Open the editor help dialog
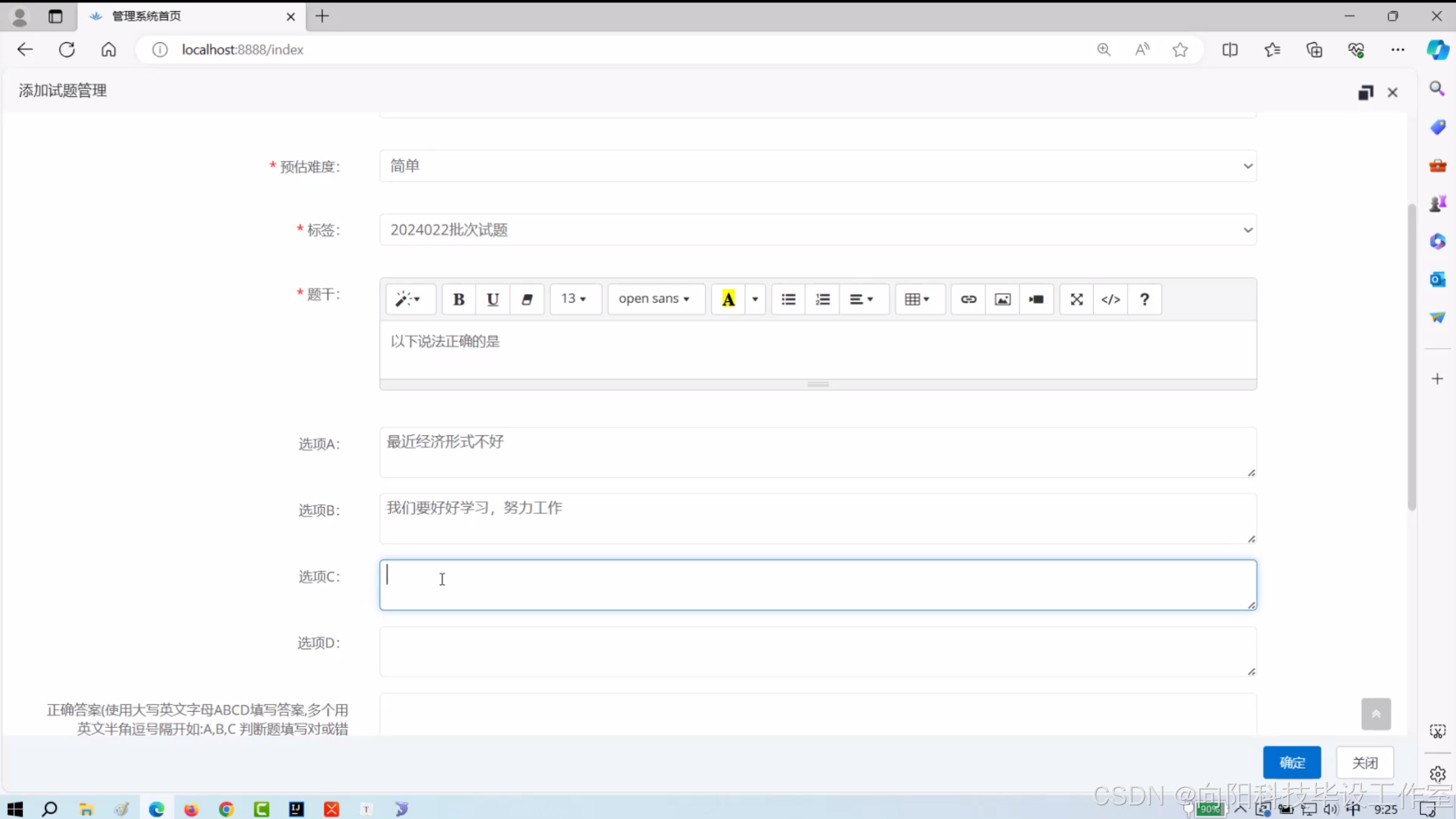 tap(1144, 299)
